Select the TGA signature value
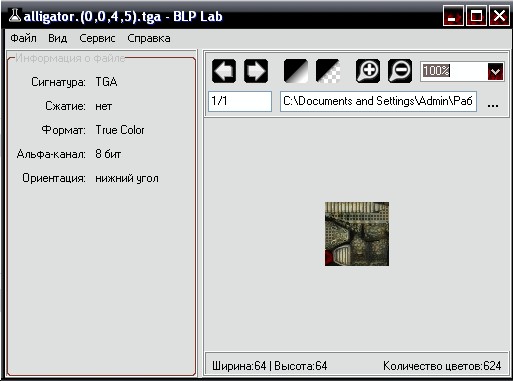This screenshot has width=513, height=381. point(106,82)
